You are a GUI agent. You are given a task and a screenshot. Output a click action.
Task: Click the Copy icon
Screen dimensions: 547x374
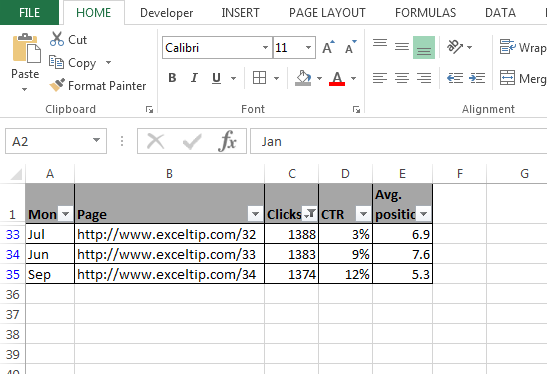tap(56, 62)
